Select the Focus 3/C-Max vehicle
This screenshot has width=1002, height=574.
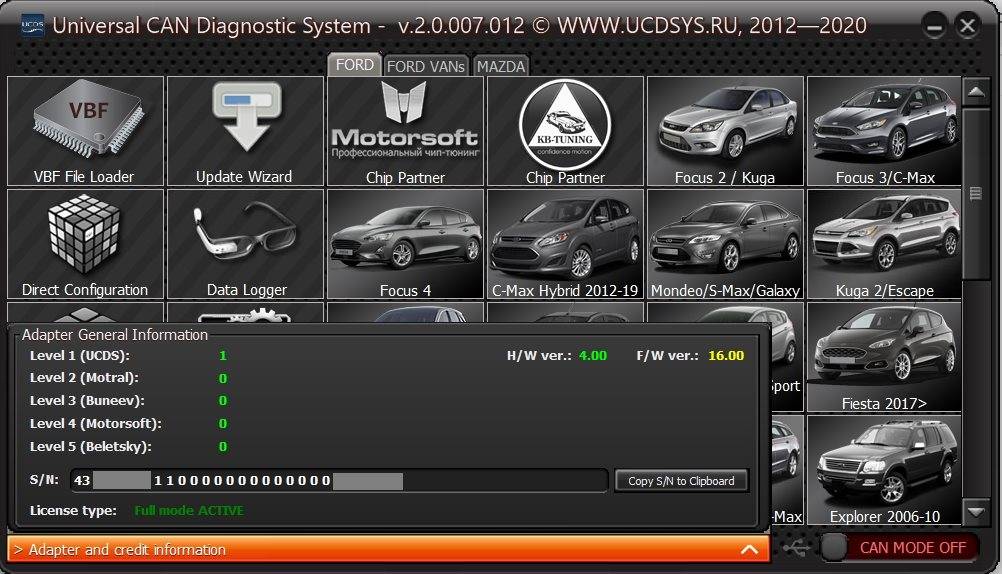[x=884, y=131]
